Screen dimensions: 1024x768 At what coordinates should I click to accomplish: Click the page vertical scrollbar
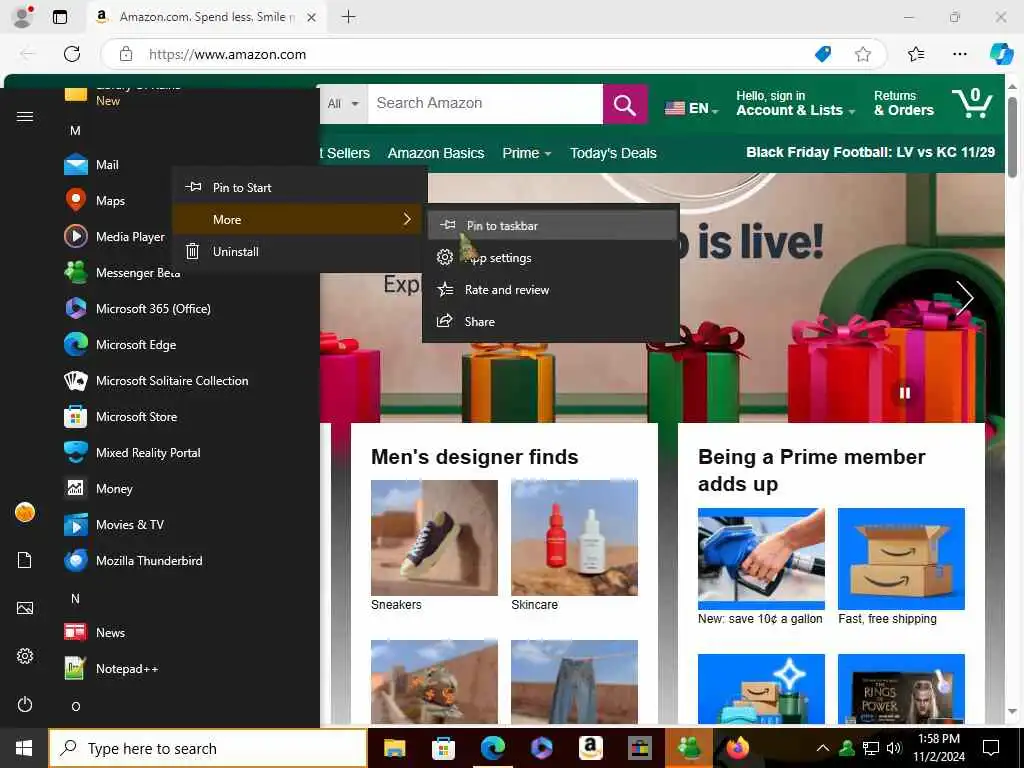[x=1012, y=137]
